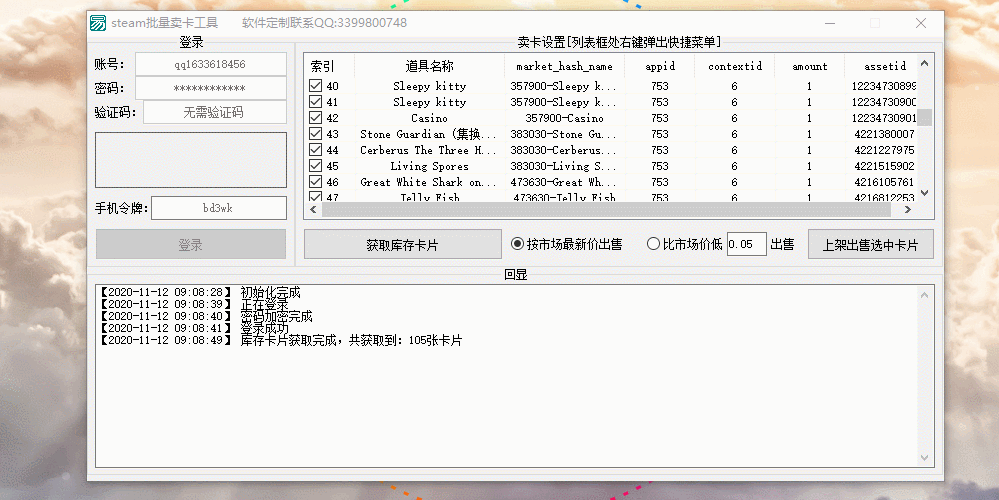The width and height of the screenshot is (999, 500).
Task: Click '357900-Casino' hash name cell
Action: click(564, 118)
